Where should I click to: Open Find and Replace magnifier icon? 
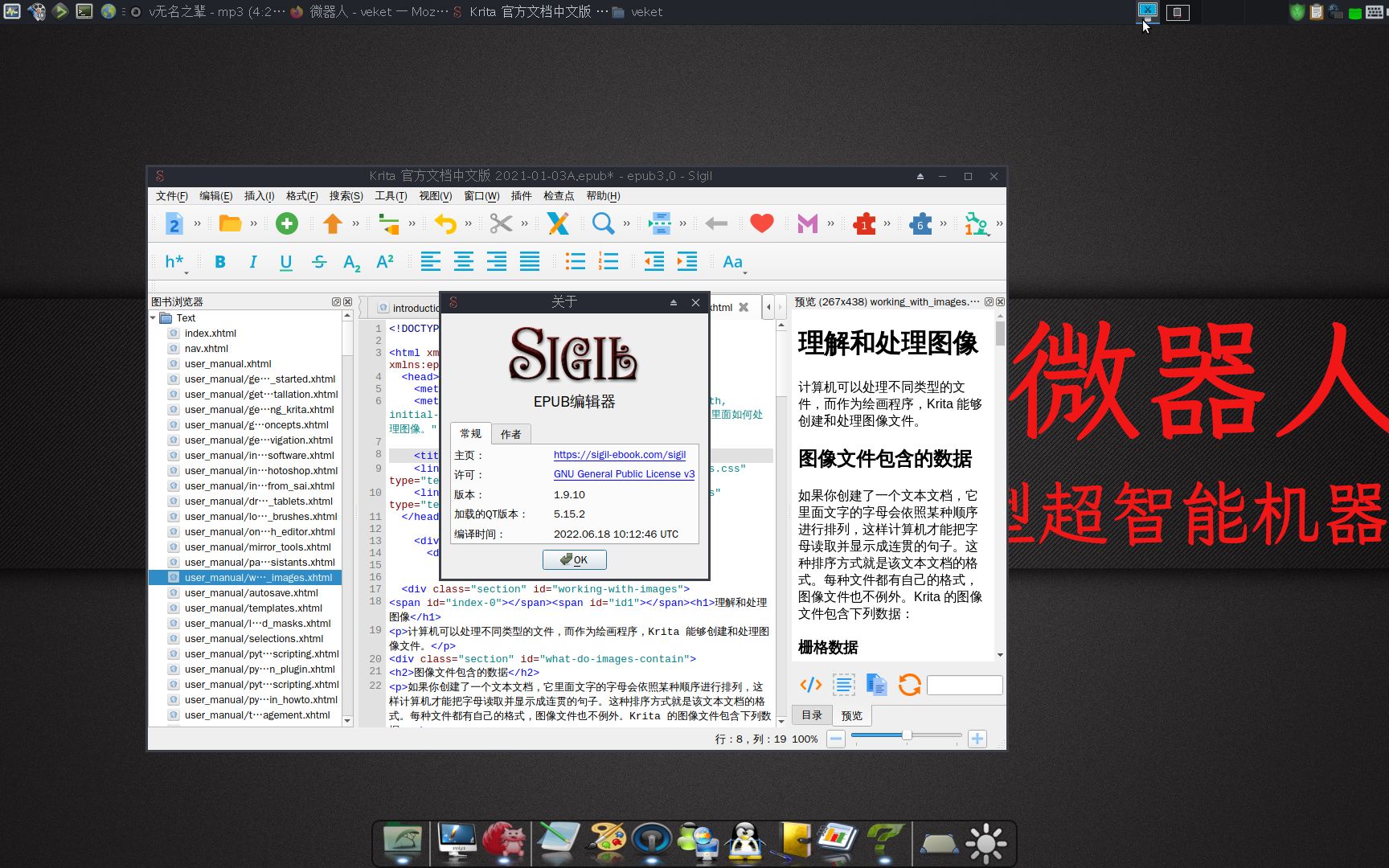coord(603,223)
